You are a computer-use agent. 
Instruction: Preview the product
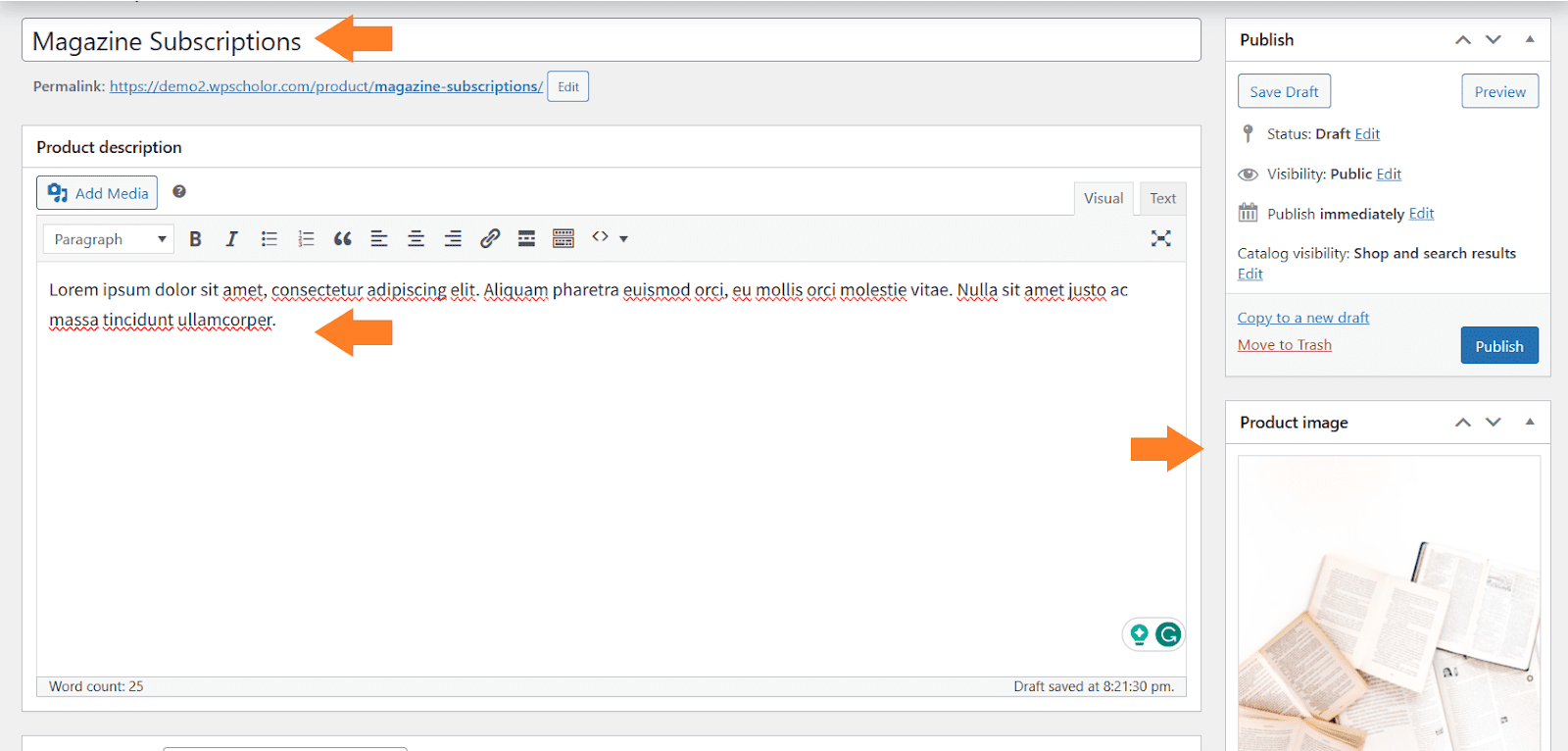1500,91
